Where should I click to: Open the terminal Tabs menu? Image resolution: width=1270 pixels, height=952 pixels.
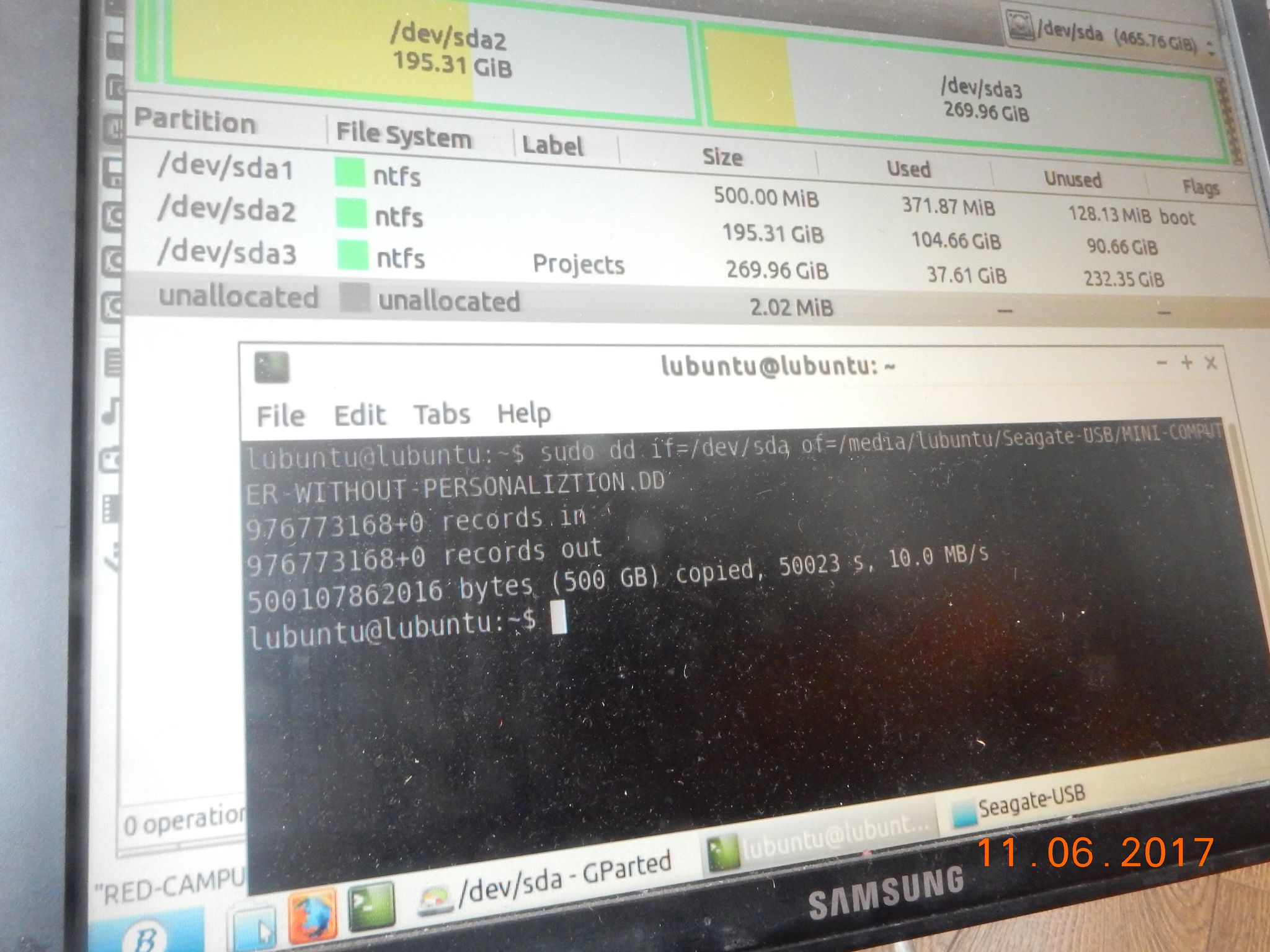pyautogui.click(x=442, y=414)
